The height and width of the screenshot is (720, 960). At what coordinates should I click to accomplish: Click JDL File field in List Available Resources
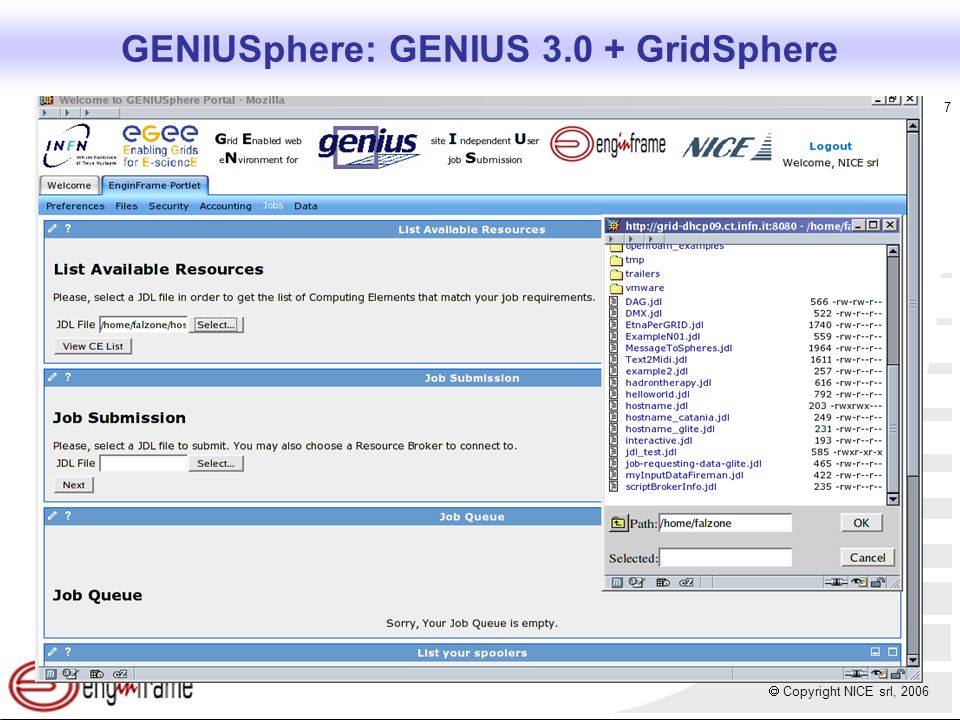tap(143, 325)
